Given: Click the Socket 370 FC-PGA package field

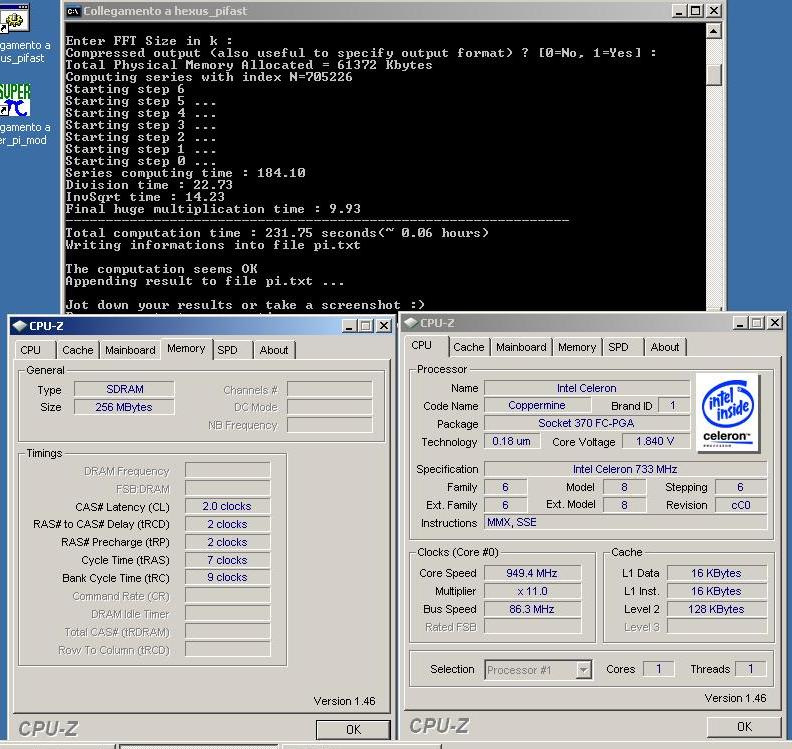Looking at the screenshot, I should (x=586, y=423).
